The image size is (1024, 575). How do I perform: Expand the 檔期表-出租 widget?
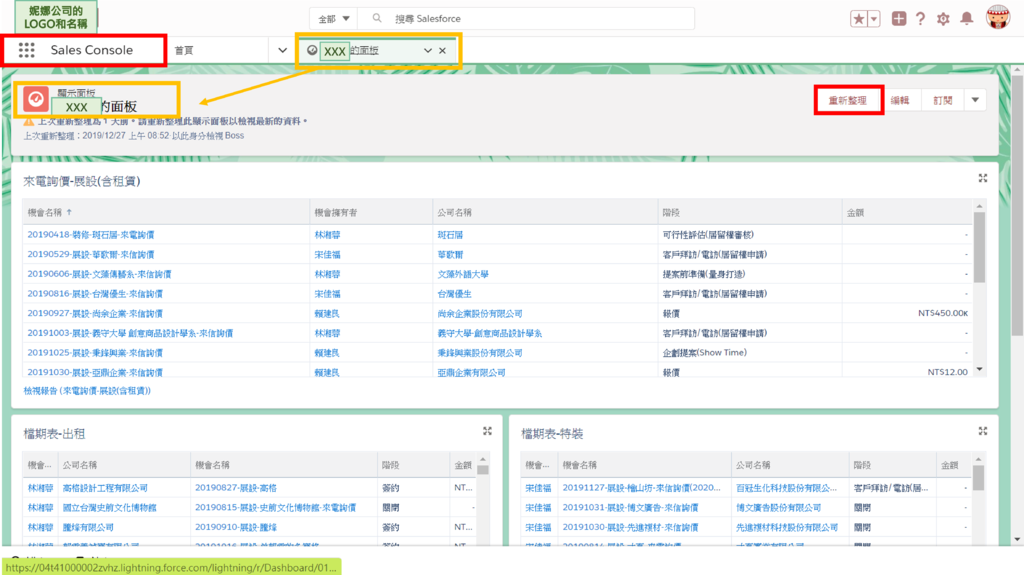pyautogui.click(x=487, y=431)
